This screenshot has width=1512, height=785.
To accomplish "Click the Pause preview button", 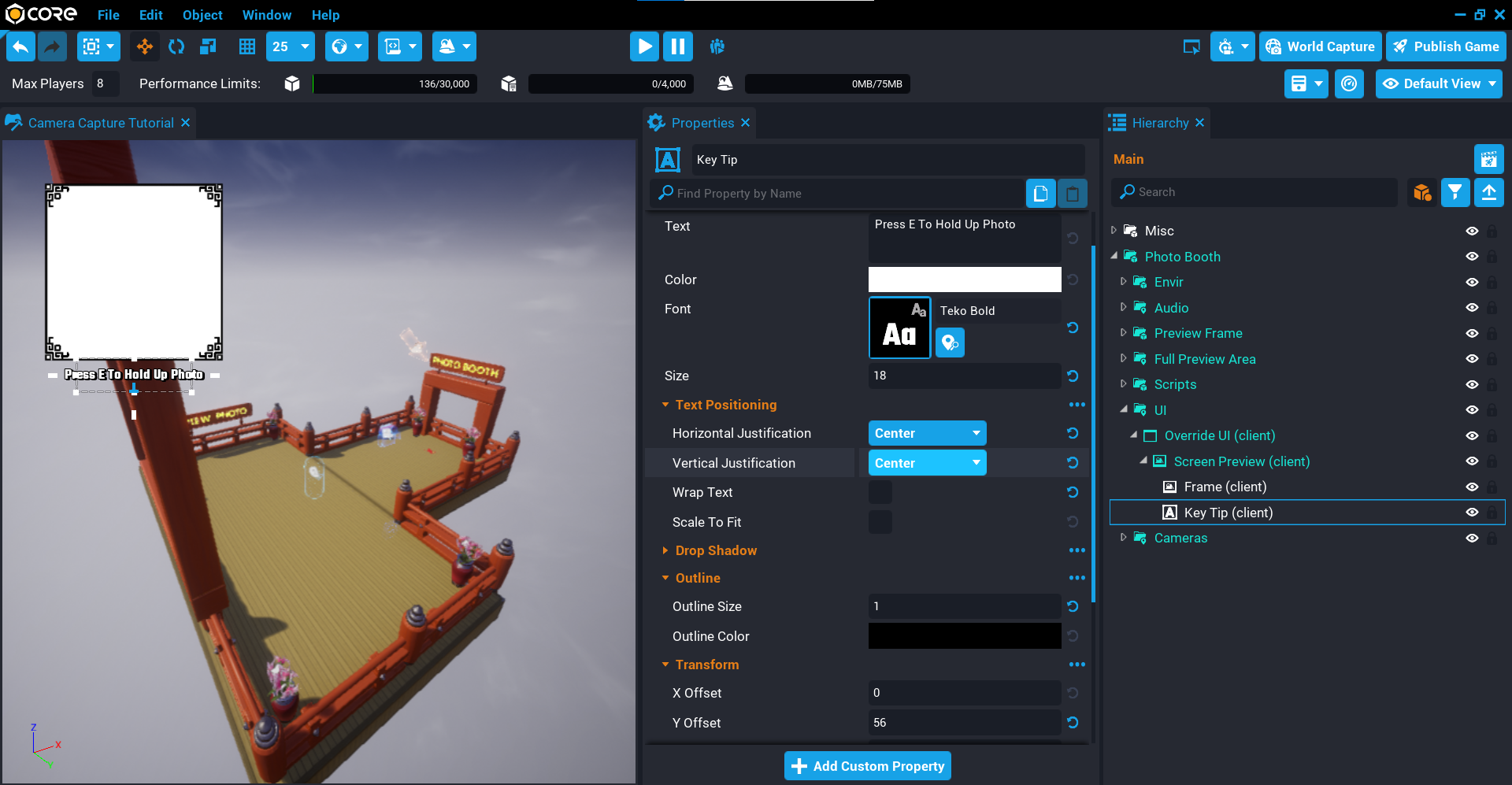I will tap(677, 46).
